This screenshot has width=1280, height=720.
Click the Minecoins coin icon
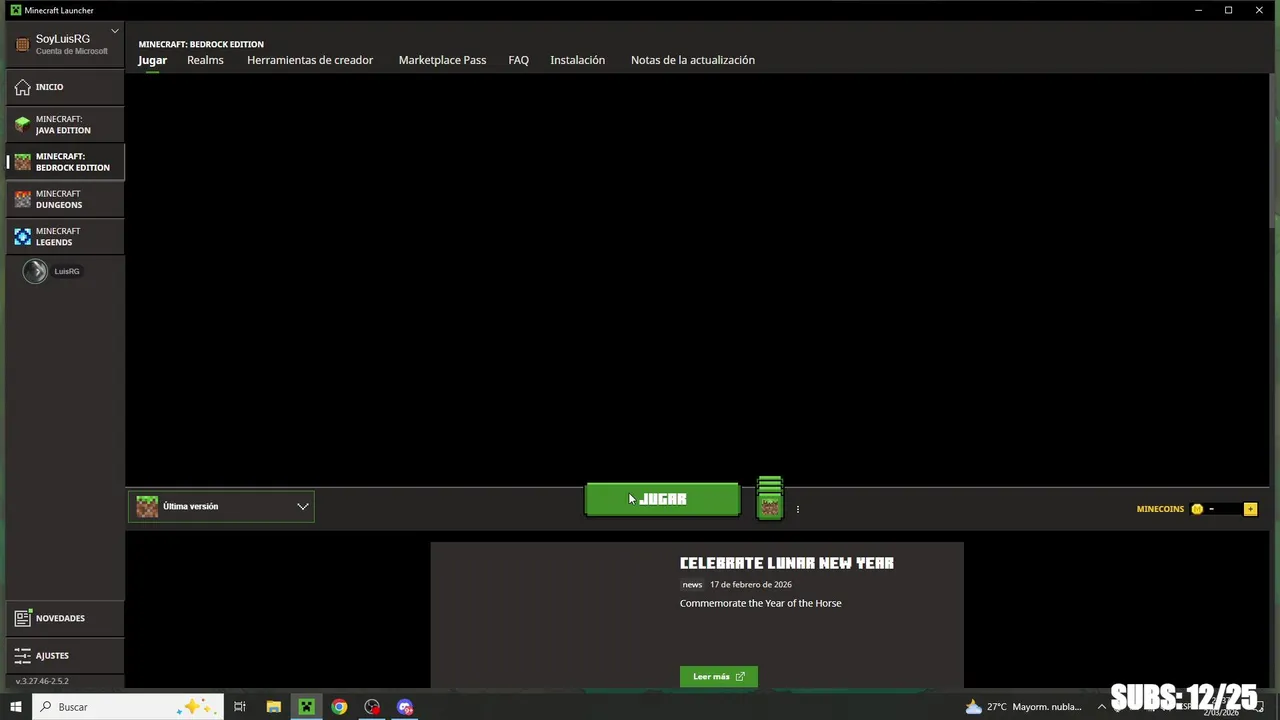(1197, 509)
